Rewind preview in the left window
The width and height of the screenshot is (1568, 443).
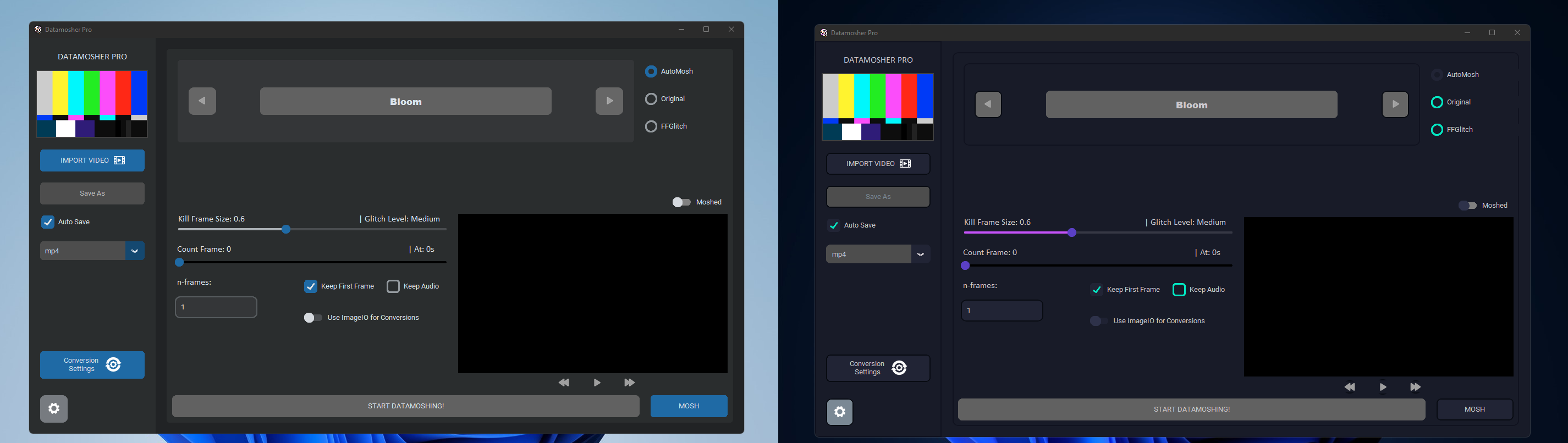click(x=564, y=383)
